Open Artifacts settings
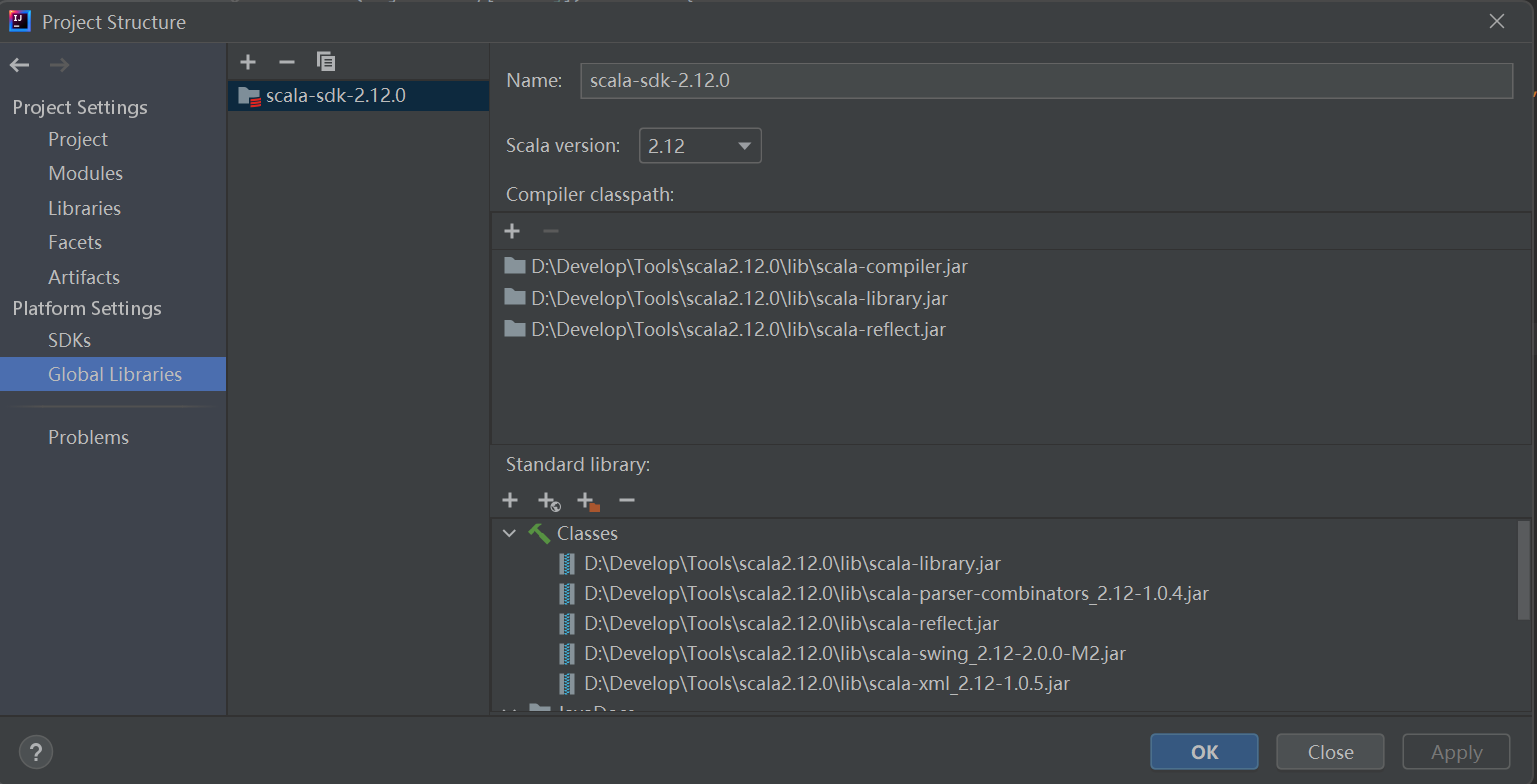The height and width of the screenshot is (784, 1537). coord(84,277)
